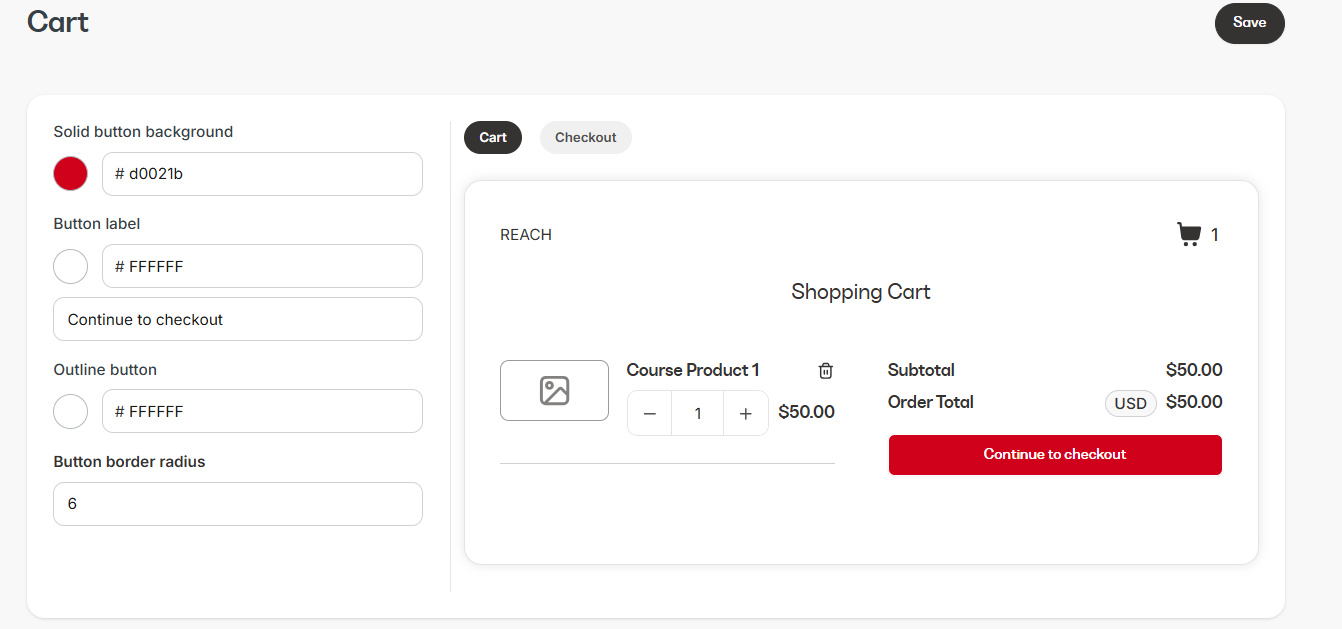This screenshot has width=1342, height=629.
Task: Click the red Continue to checkout button
Action: coord(1055,455)
